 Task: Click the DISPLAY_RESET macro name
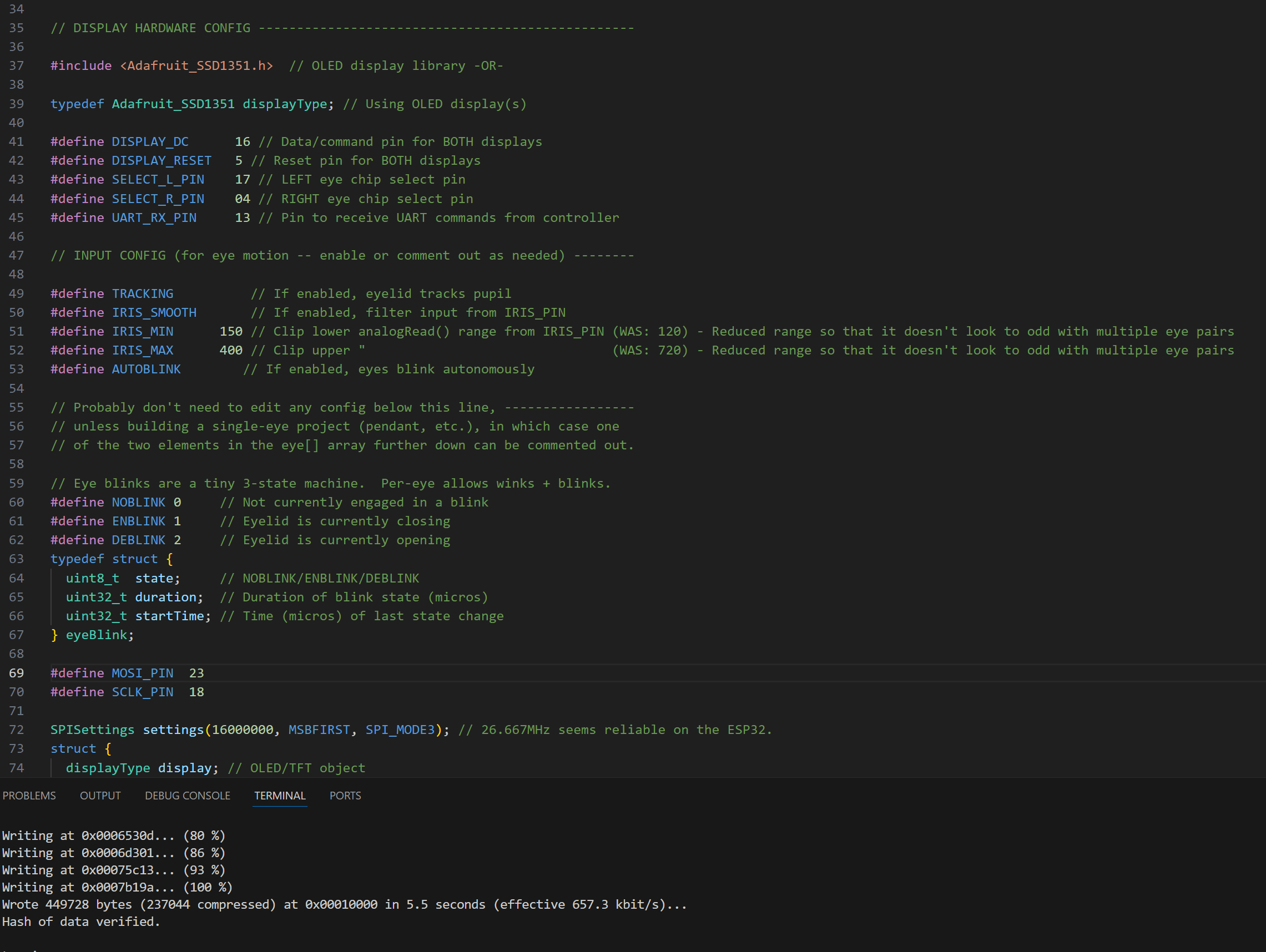162,160
